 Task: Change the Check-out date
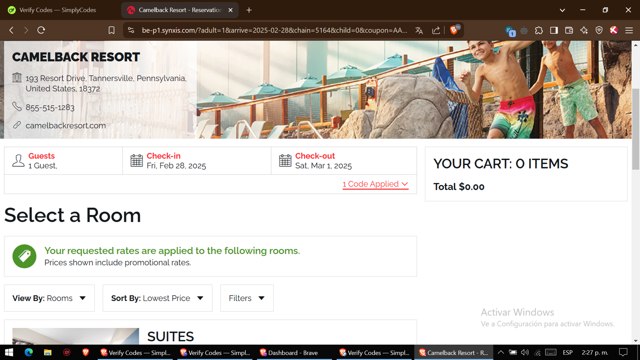[344, 161]
